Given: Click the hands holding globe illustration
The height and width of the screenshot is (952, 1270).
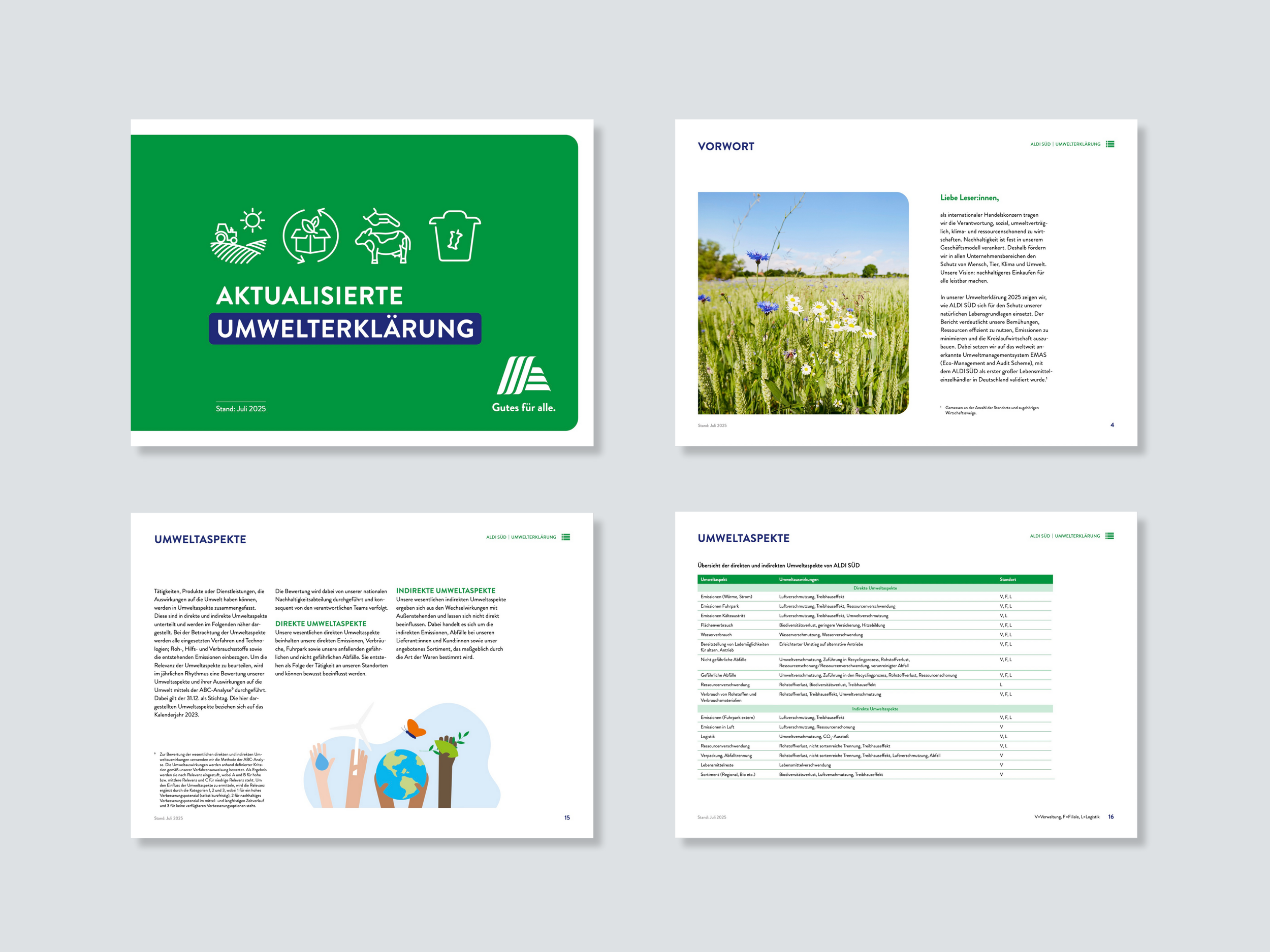Looking at the screenshot, I should point(401,772).
